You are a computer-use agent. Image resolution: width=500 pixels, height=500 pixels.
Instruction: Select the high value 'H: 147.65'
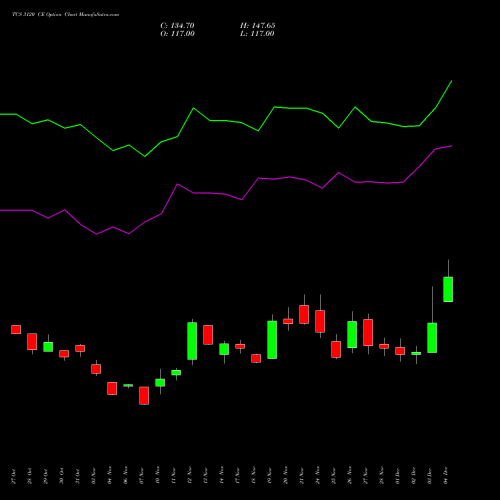click(x=258, y=26)
